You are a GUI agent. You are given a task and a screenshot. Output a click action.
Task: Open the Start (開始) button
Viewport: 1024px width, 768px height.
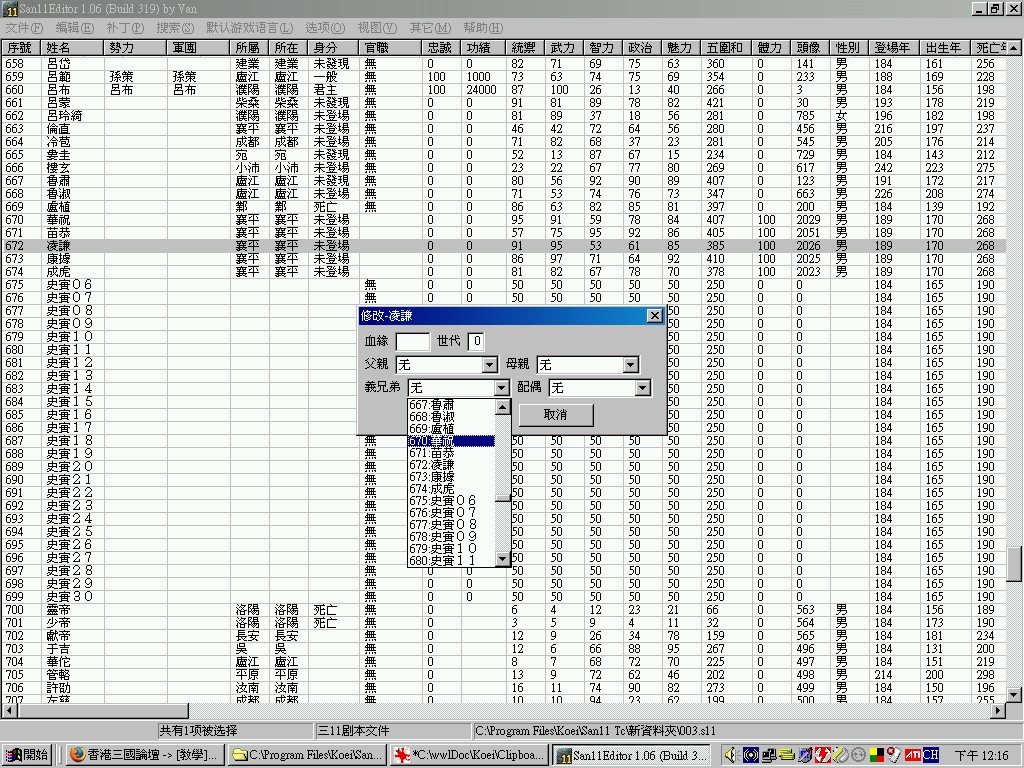(x=28, y=755)
